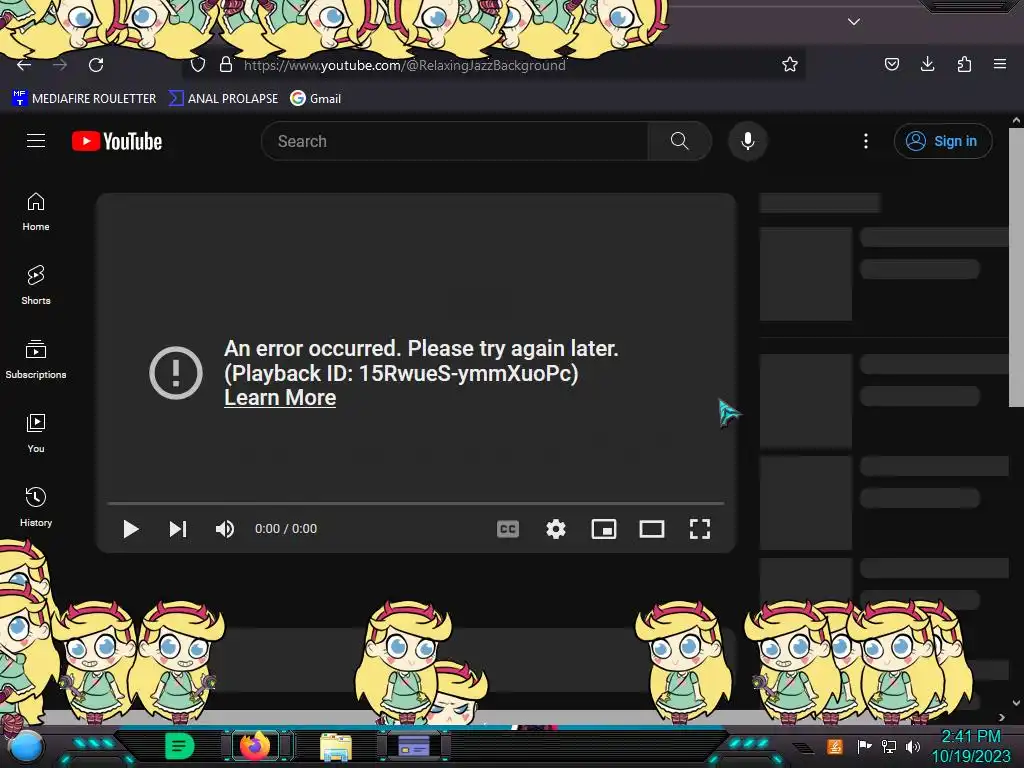Open the Pocket save icon
Screen dimensions: 1024x768
pyautogui.click(x=891, y=64)
